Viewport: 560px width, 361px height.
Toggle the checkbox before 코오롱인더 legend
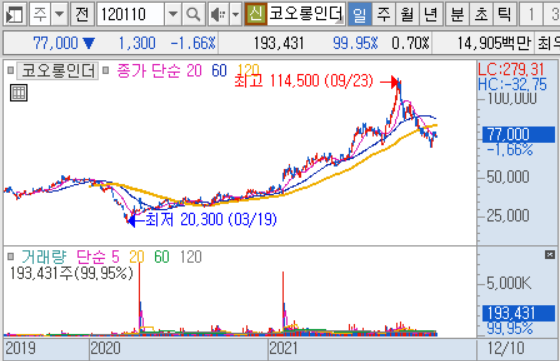click(11, 70)
